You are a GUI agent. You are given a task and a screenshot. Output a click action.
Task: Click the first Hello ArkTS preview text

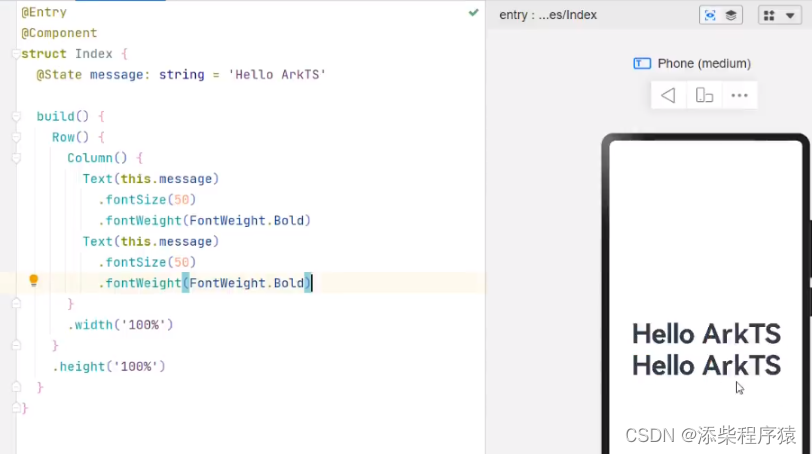pyautogui.click(x=706, y=334)
